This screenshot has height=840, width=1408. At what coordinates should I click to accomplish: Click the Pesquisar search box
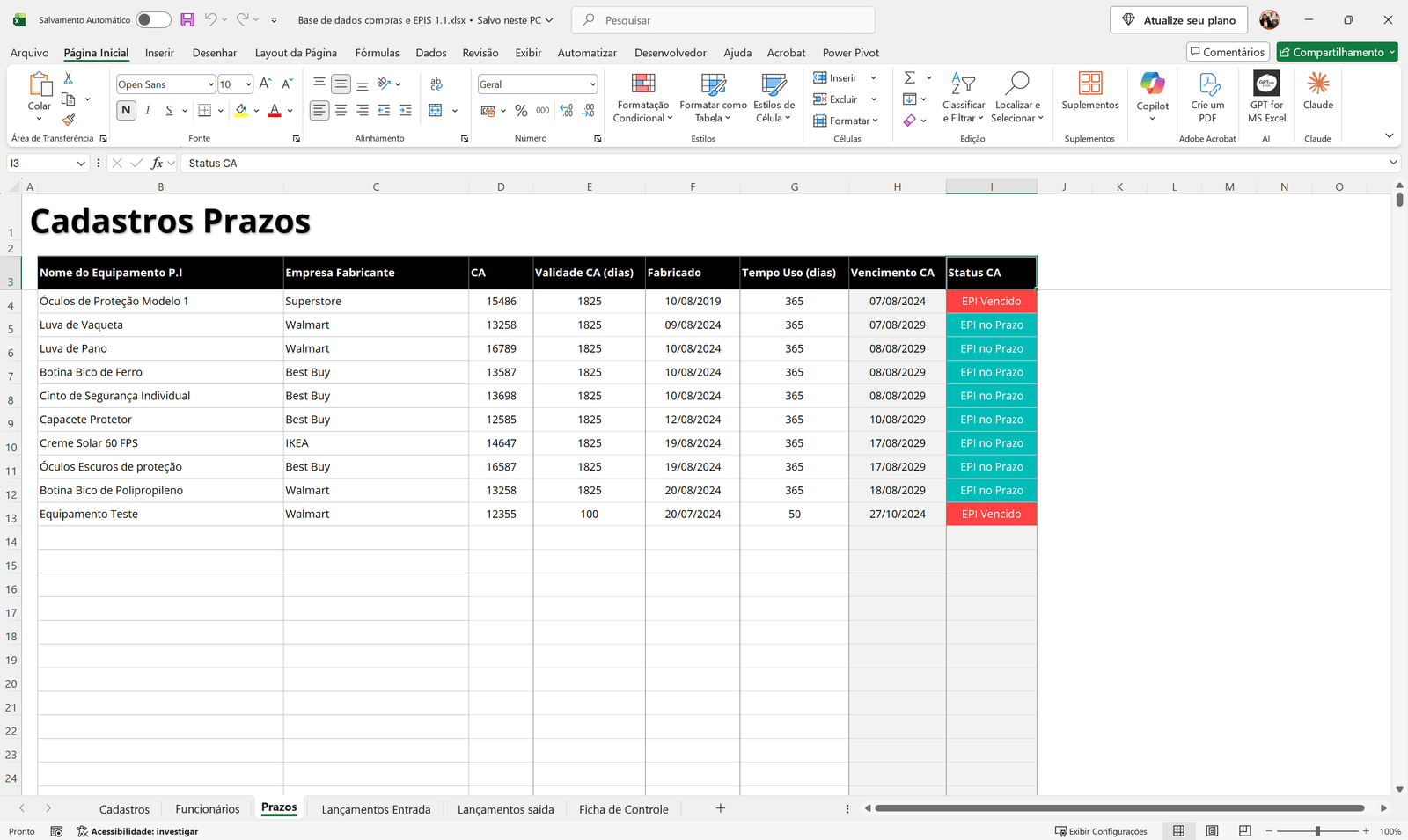coord(723,19)
